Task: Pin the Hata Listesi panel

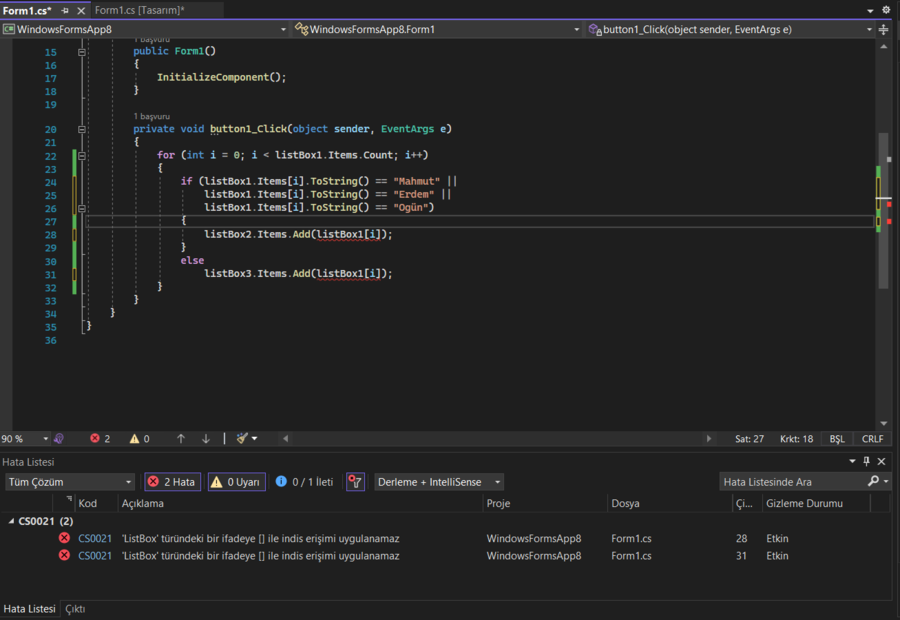Action: [x=866, y=461]
